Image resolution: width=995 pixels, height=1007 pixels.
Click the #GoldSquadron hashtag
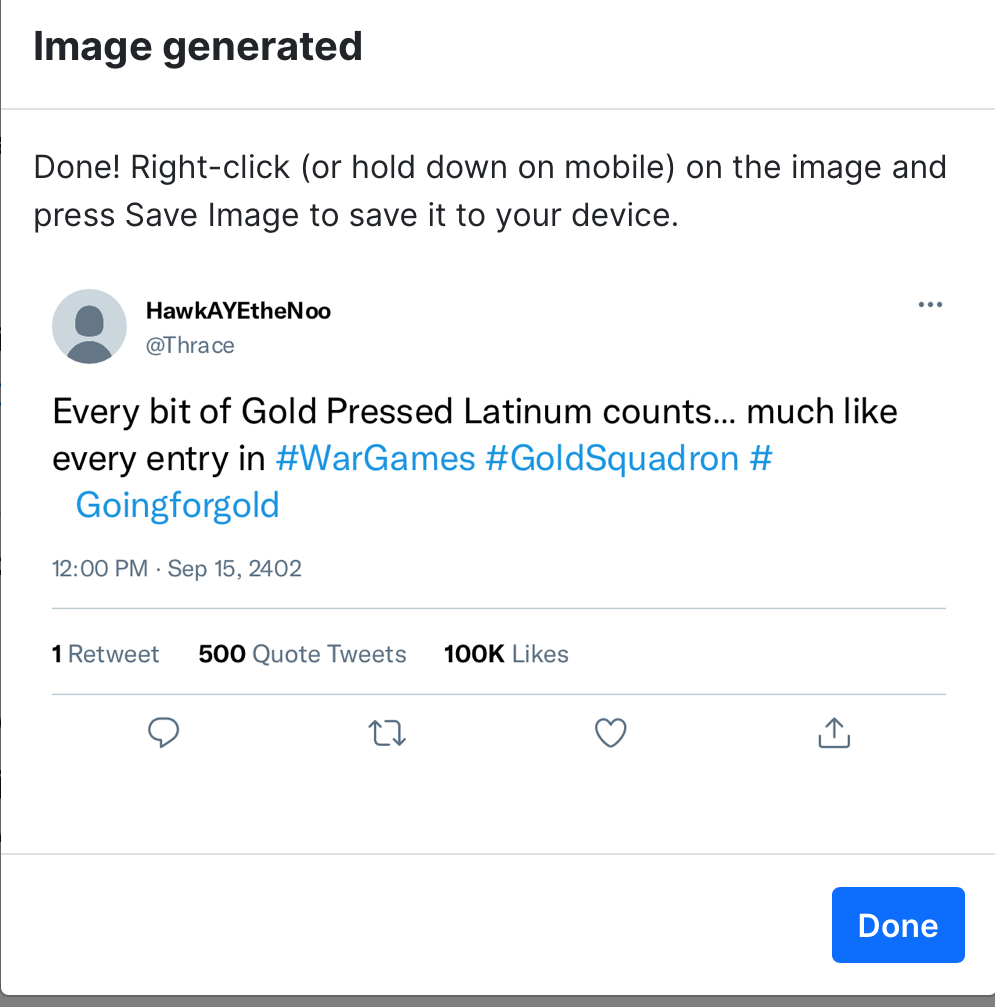pos(611,459)
